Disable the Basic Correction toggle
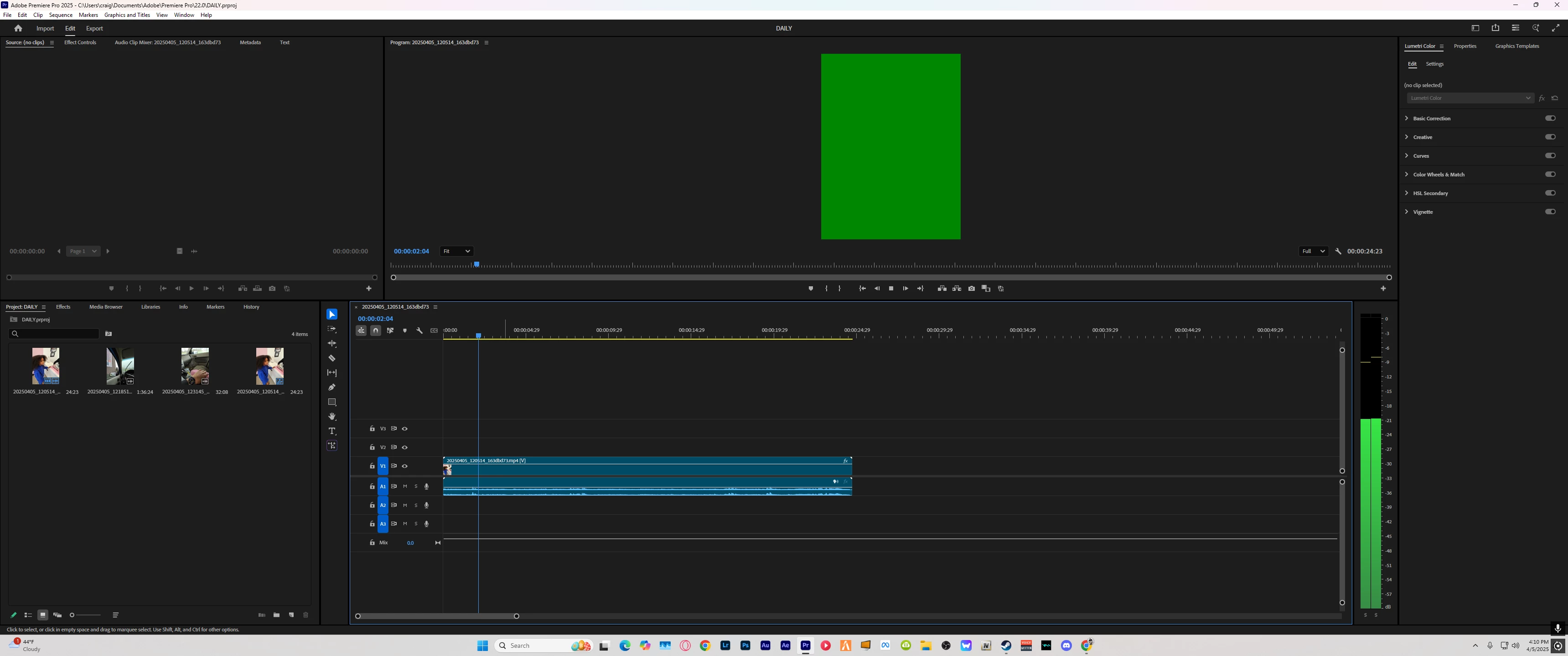Screen dimensions: 1568x656 [x=1550, y=118]
